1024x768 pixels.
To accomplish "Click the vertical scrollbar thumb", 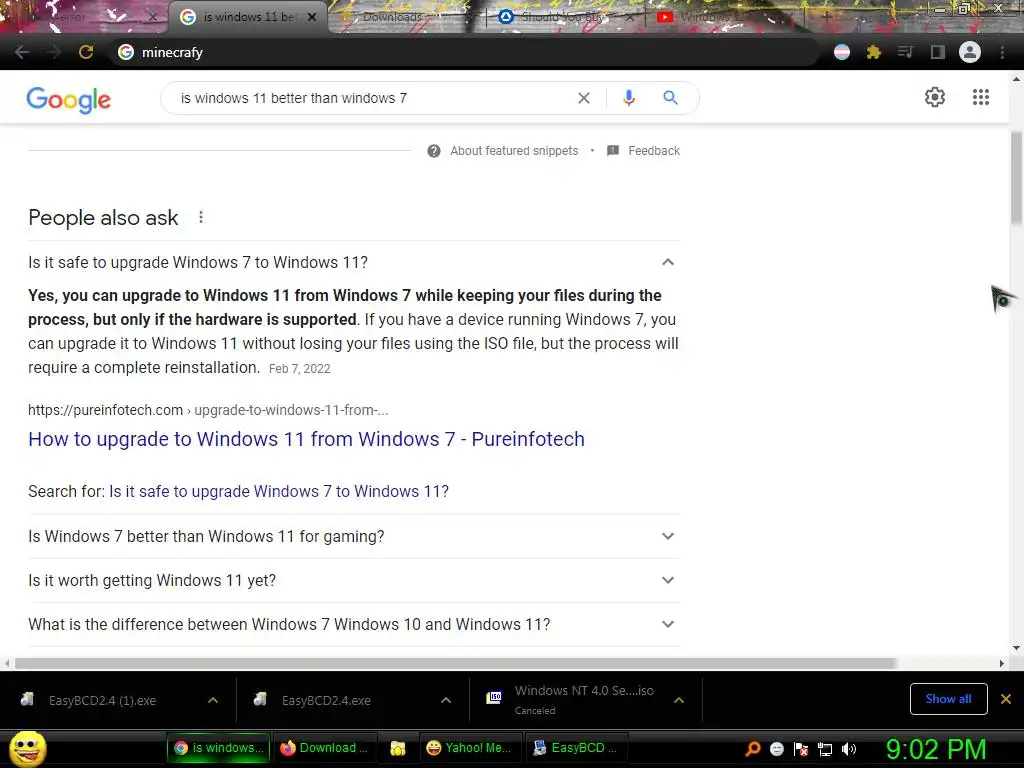I will (1016, 179).
